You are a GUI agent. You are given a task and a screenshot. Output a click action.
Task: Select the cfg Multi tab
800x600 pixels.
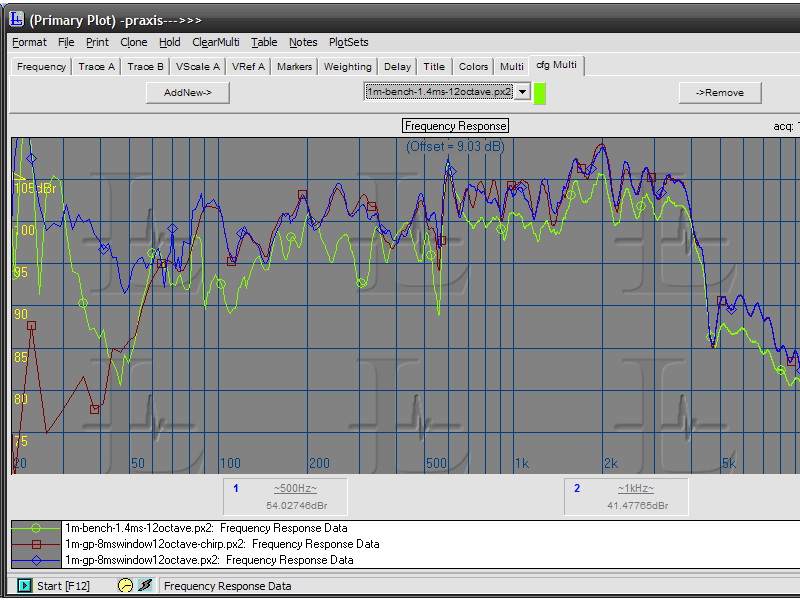tap(556, 65)
